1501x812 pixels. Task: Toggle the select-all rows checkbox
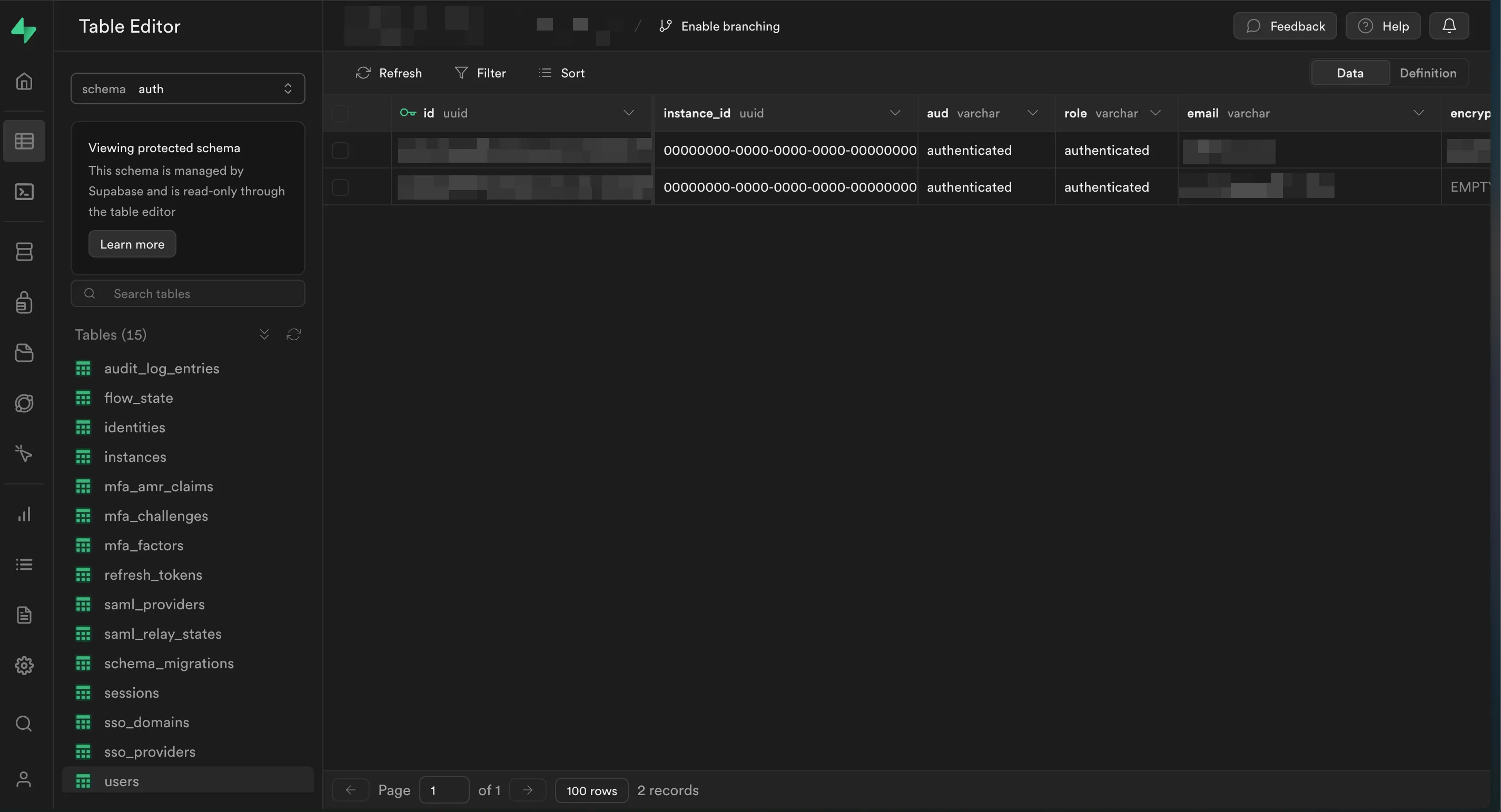click(340, 113)
